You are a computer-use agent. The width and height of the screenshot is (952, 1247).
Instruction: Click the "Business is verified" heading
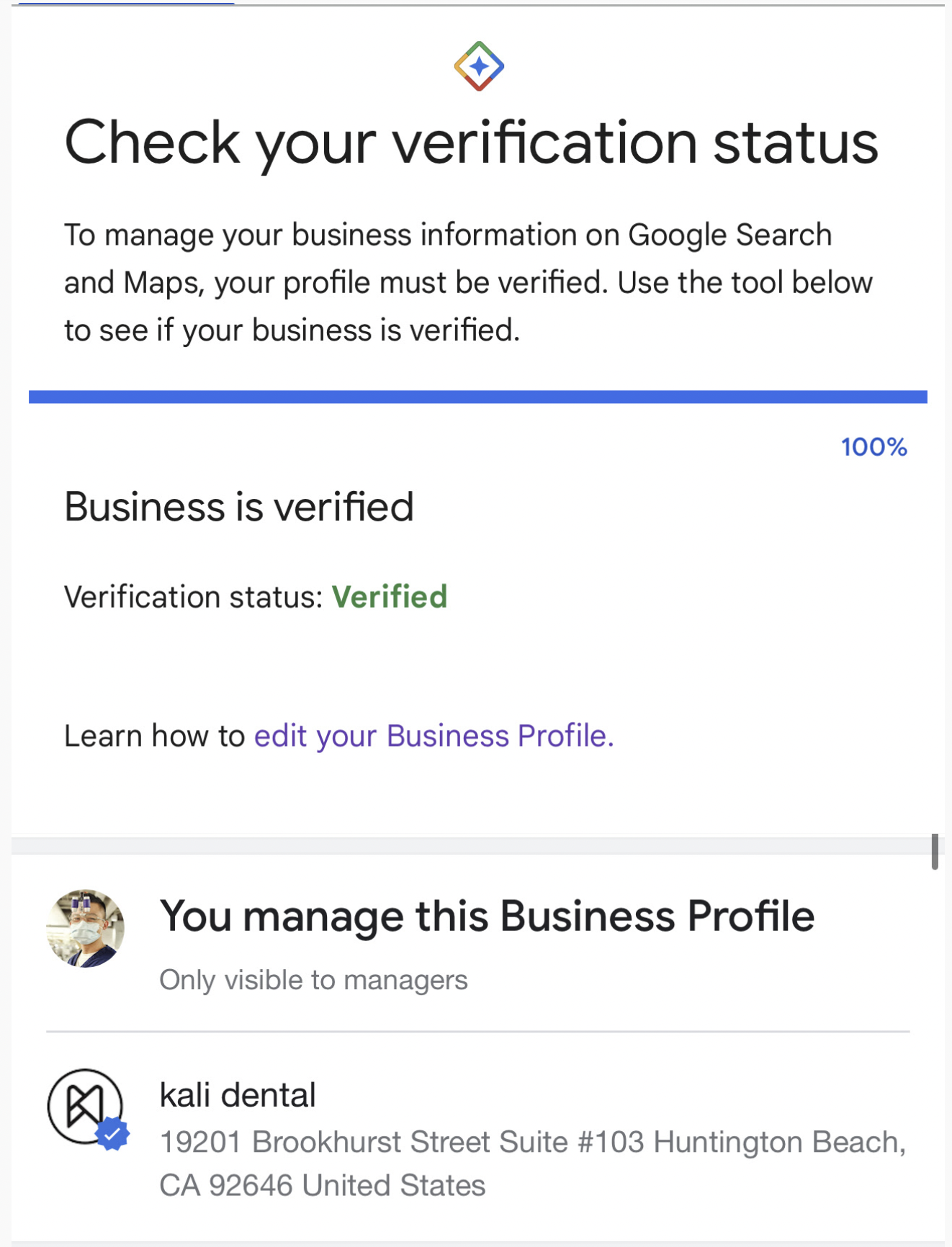(x=239, y=507)
